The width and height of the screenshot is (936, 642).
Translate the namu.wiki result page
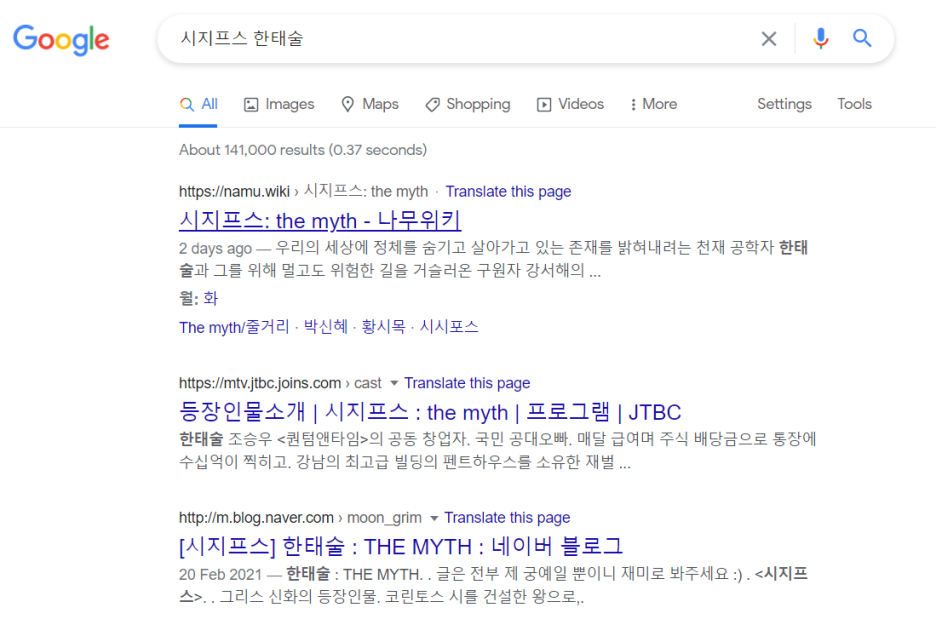point(508,192)
